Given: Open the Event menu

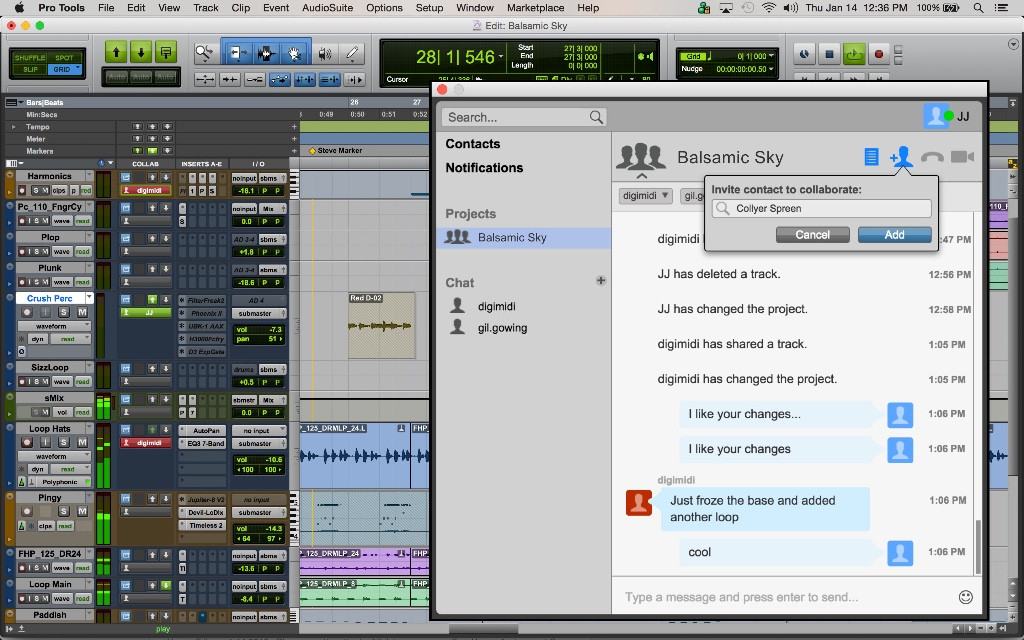Looking at the screenshot, I should [x=276, y=8].
